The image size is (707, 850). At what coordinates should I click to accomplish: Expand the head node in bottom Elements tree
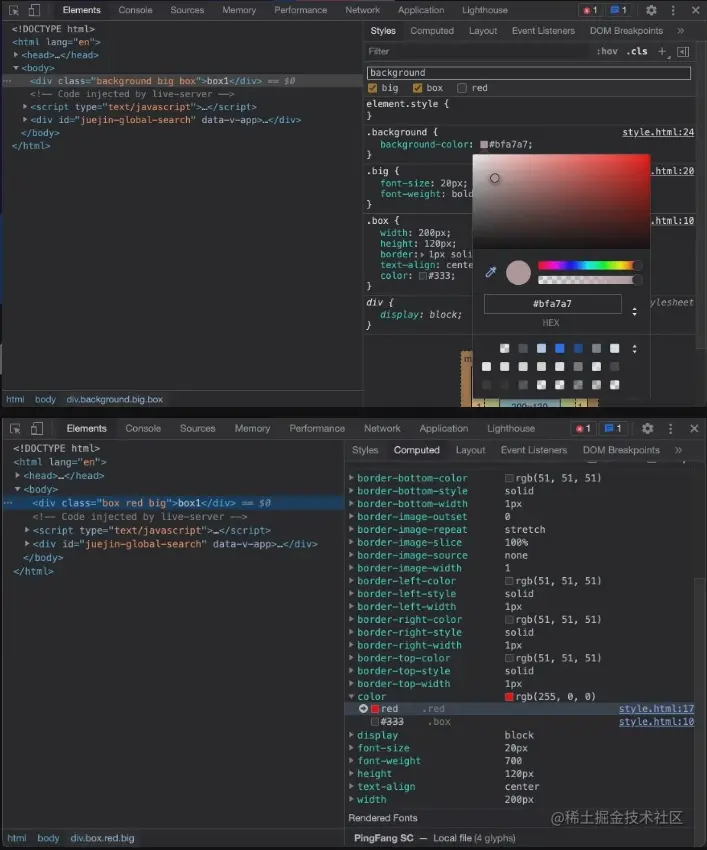tap(17, 475)
